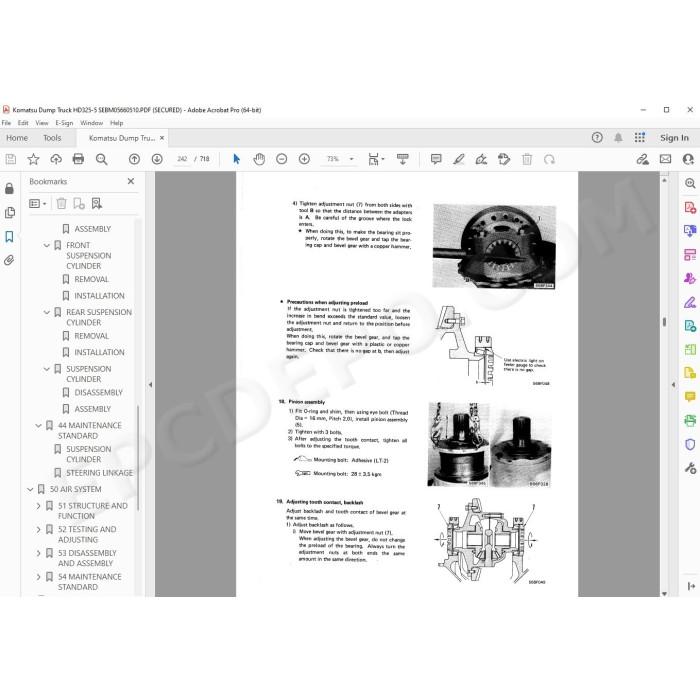
Task: Open the Protect shield tool
Action: [690, 444]
